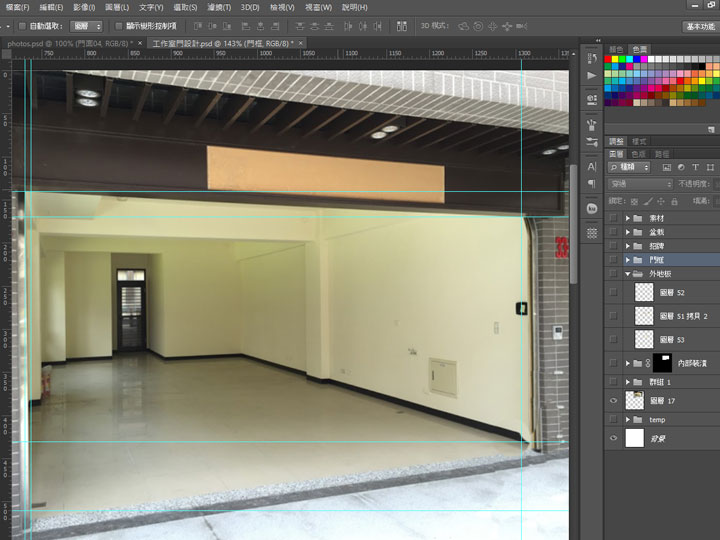Expand the 素材 layer group
The height and width of the screenshot is (540, 720).
pos(628,217)
